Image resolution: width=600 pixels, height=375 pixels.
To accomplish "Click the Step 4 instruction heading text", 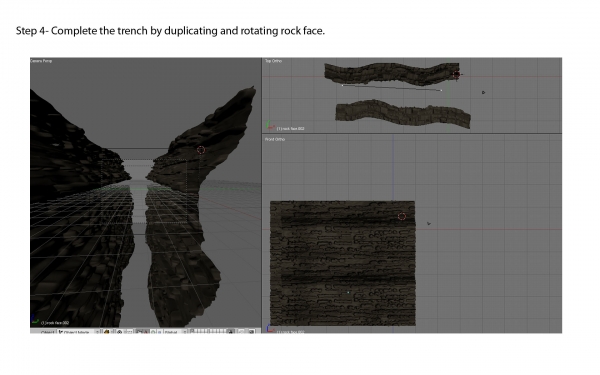I will coord(170,31).
